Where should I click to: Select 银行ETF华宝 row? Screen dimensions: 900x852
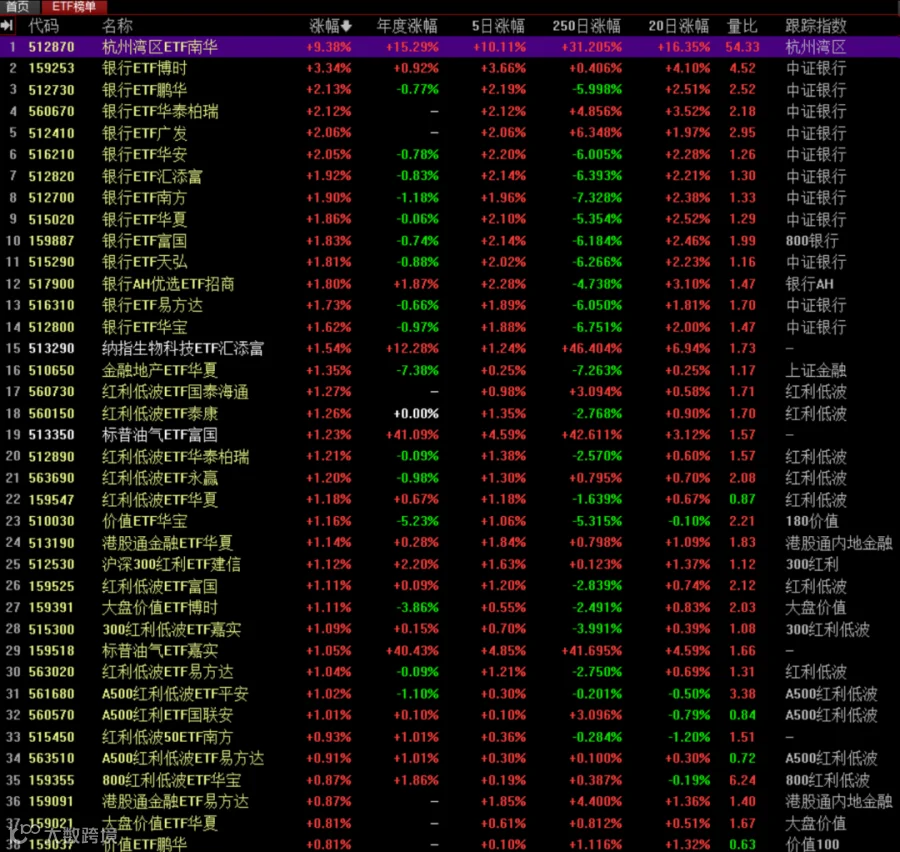pyautogui.click(x=450, y=327)
